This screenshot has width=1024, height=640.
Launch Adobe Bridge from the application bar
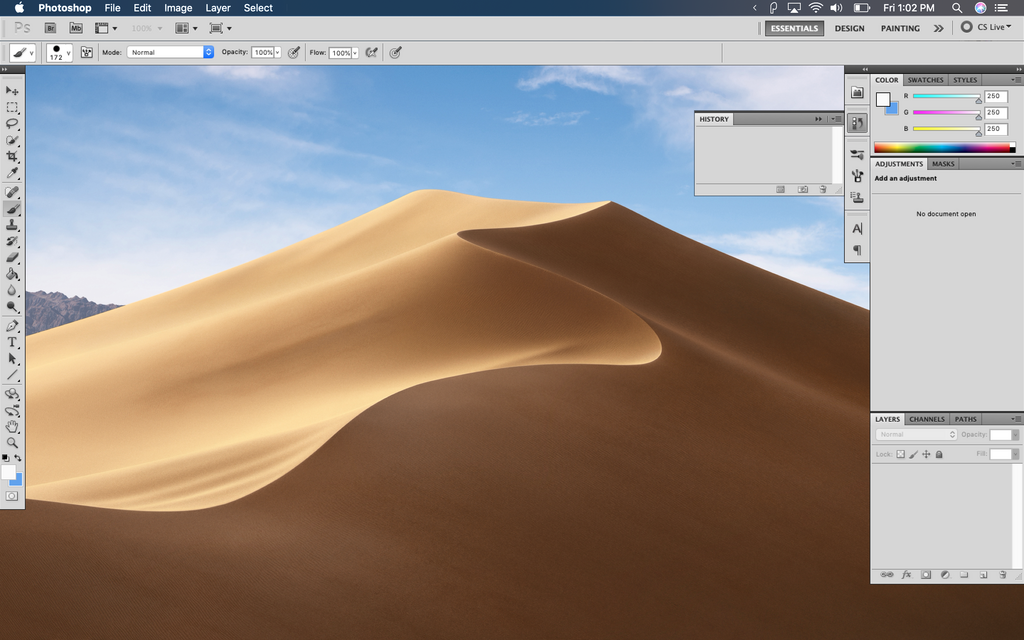coord(52,28)
